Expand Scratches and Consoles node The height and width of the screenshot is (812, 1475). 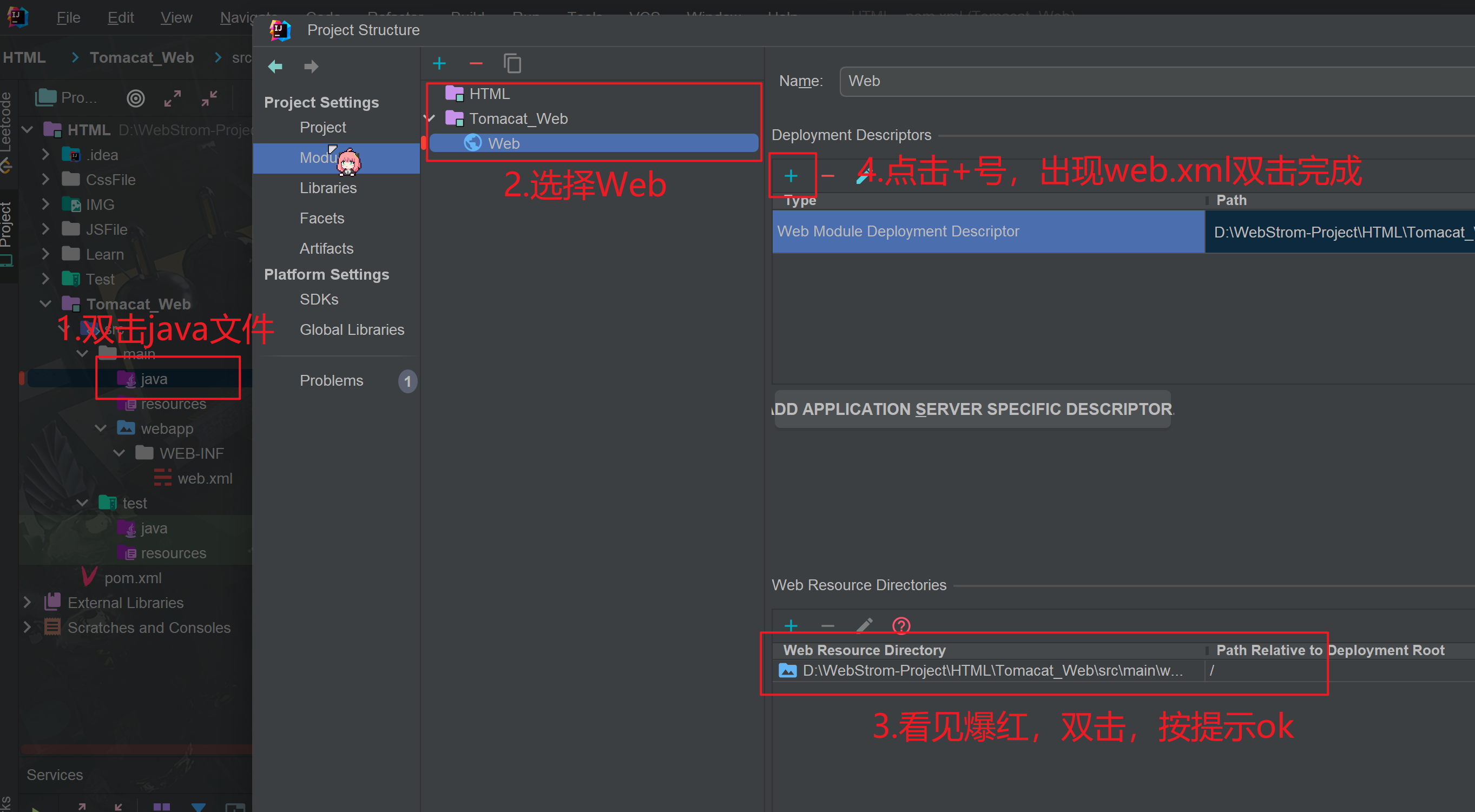(27, 627)
